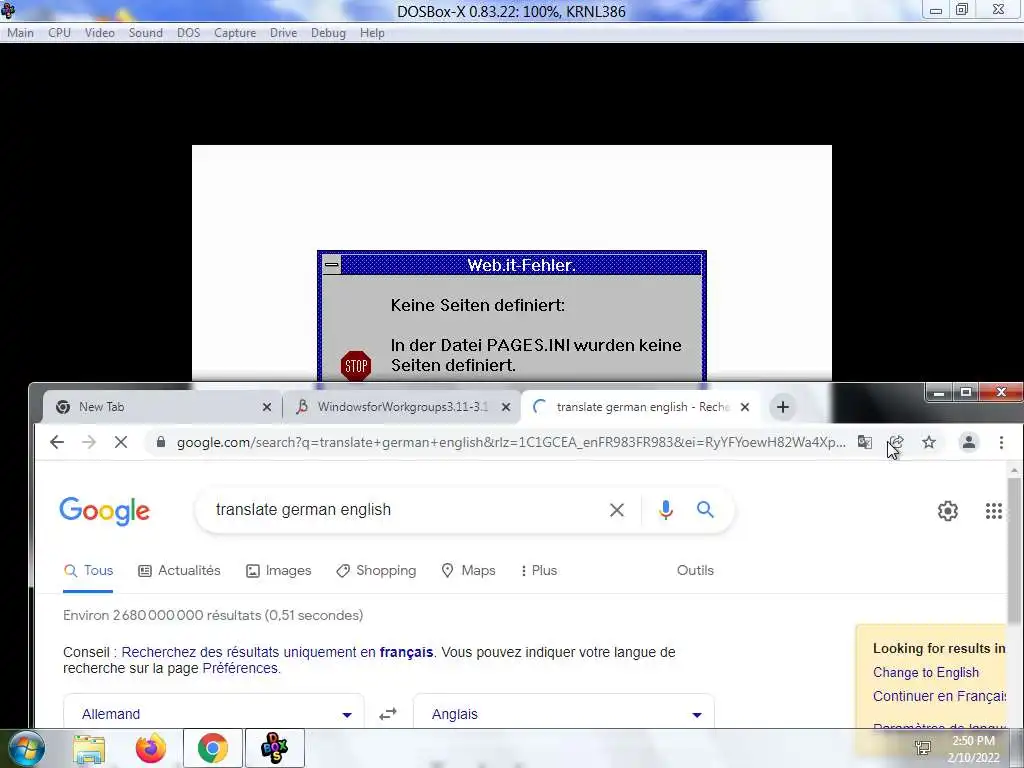
Task: Open the Chrome profile icon
Action: coord(968,442)
